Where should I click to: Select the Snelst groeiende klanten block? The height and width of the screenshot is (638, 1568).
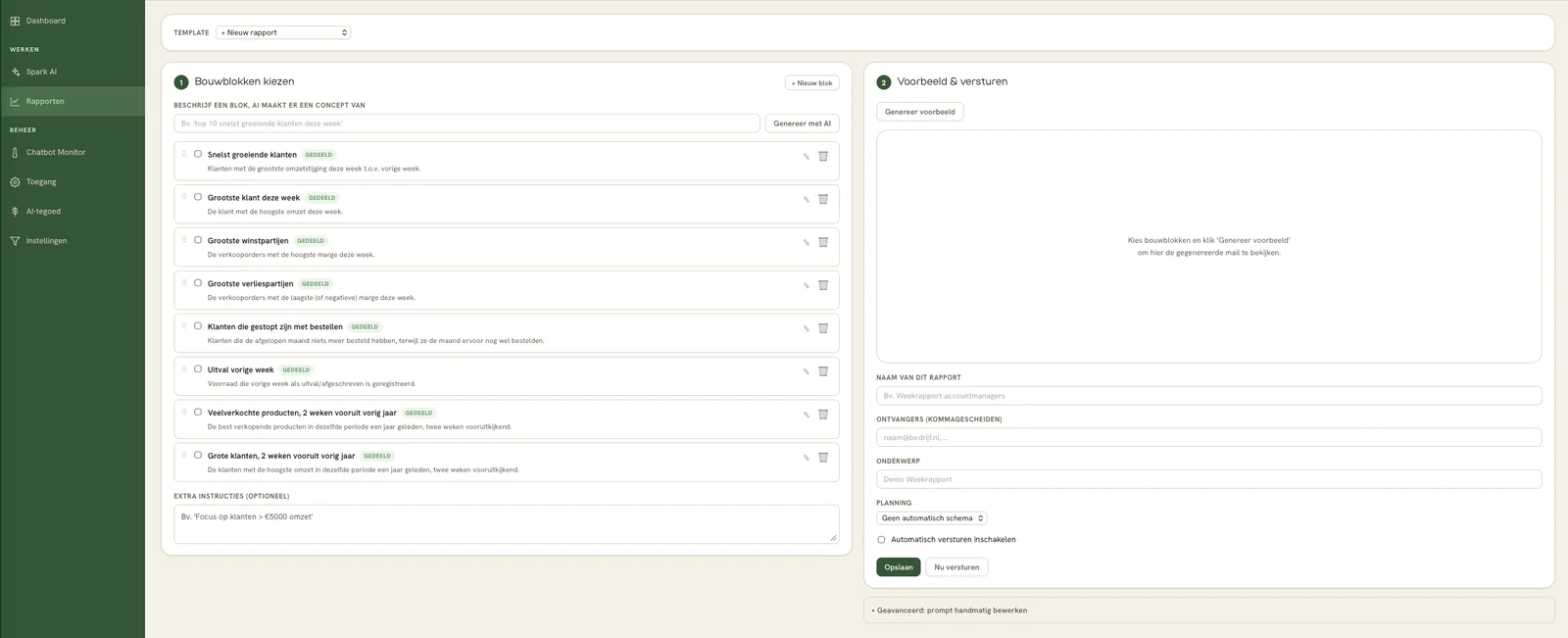point(198,154)
